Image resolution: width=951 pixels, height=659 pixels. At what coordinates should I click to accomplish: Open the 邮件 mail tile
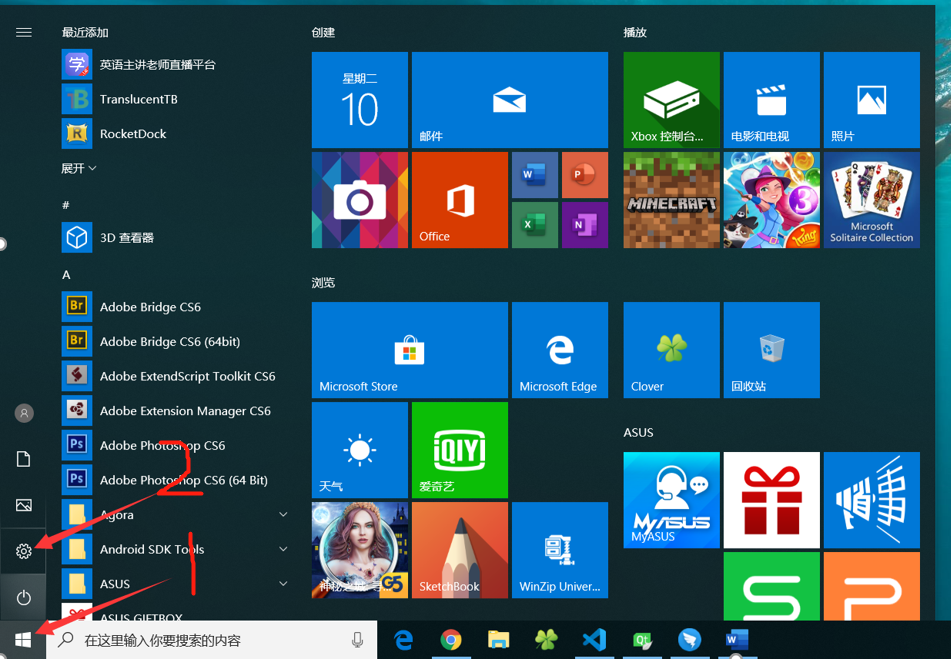[509, 99]
